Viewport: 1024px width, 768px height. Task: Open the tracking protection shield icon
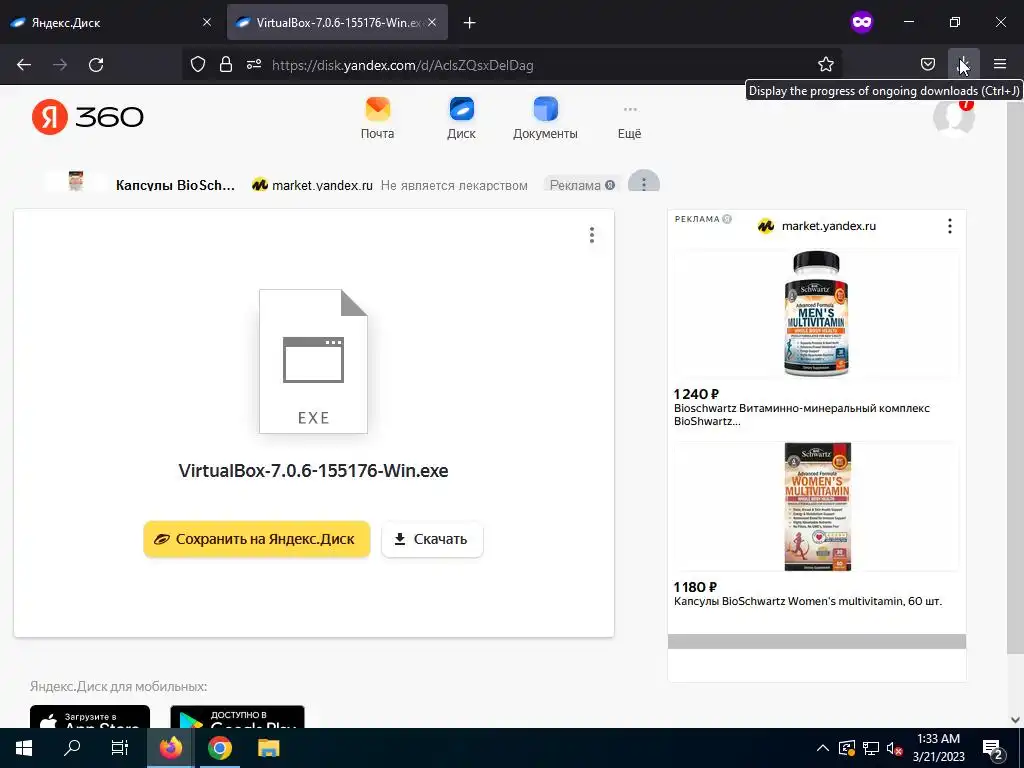(198, 64)
